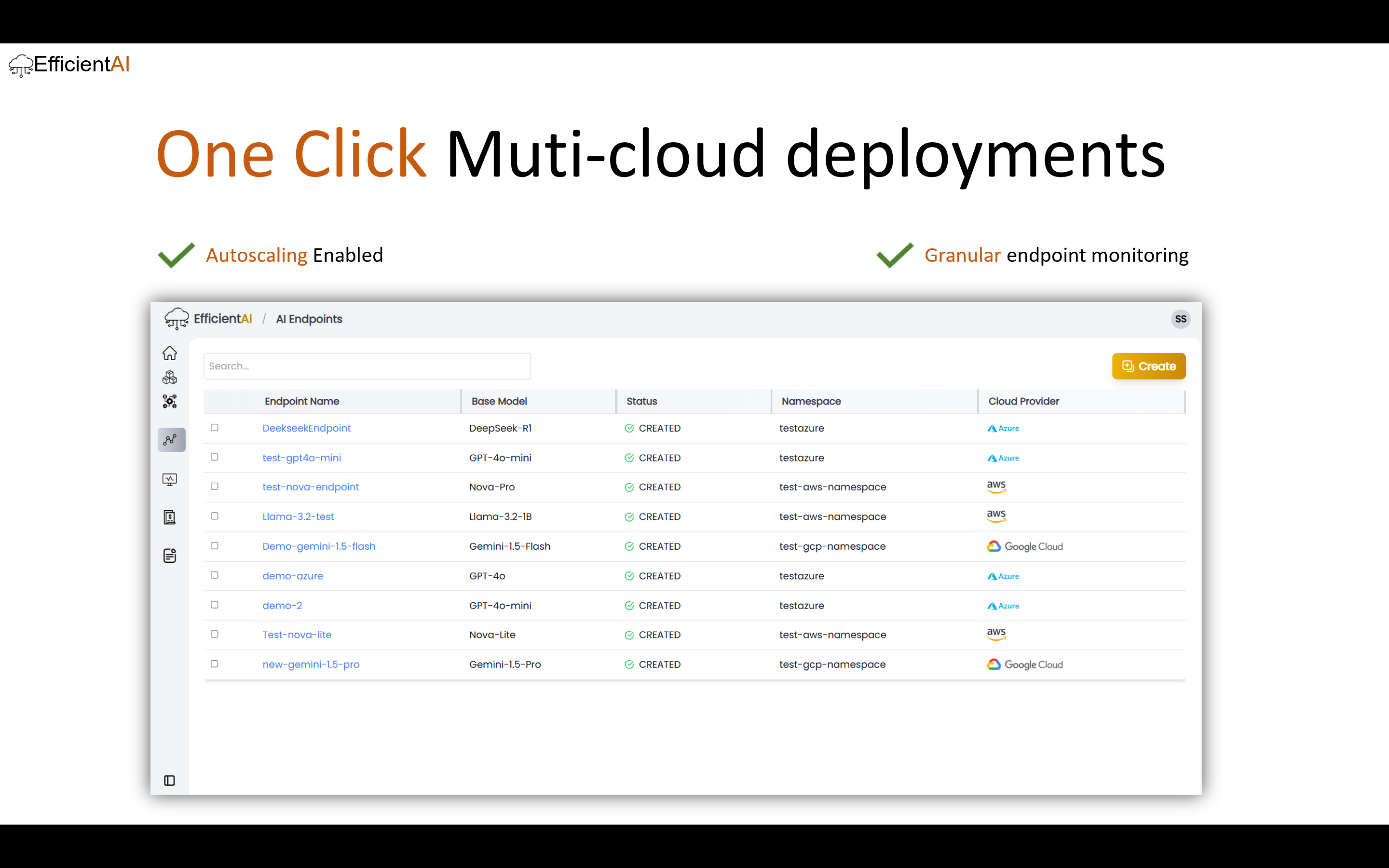Click the AI Endpoints breadcrumb

click(x=309, y=319)
